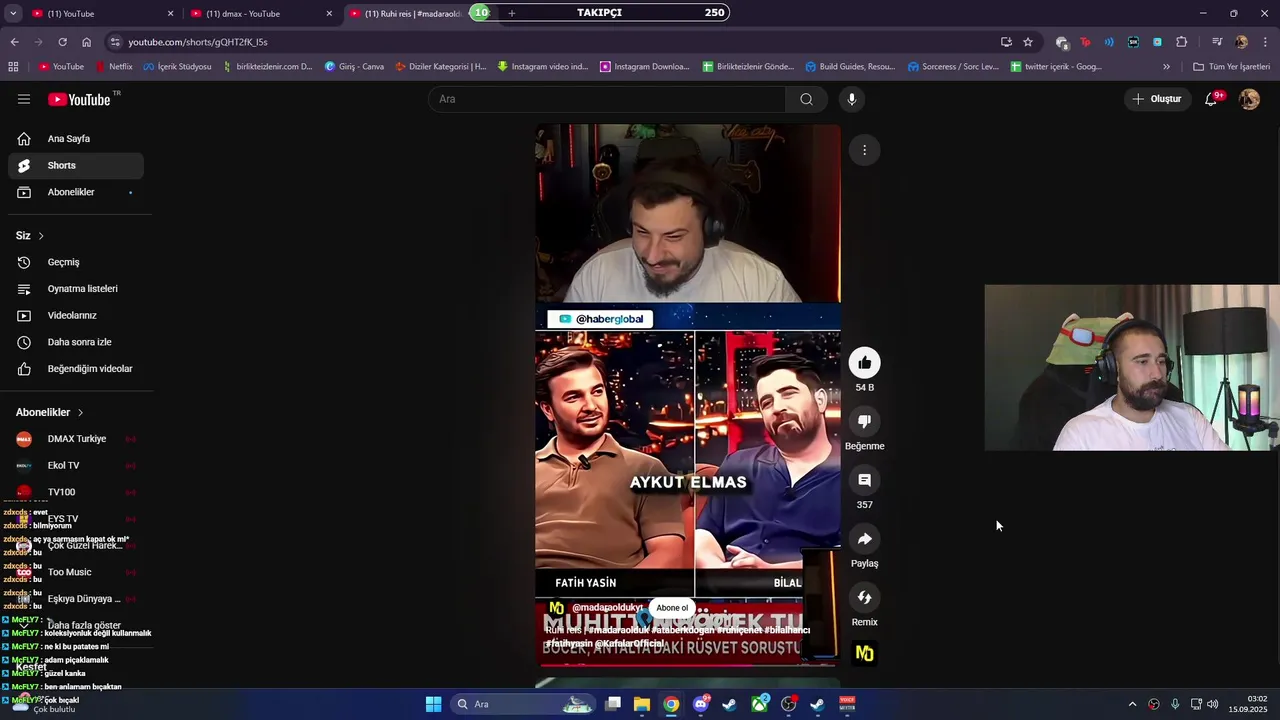The width and height of the screenshot is (1280, 720).
Task: Select Shorts in sidebar
Action: pyautogui.click(x=76, y=165)
